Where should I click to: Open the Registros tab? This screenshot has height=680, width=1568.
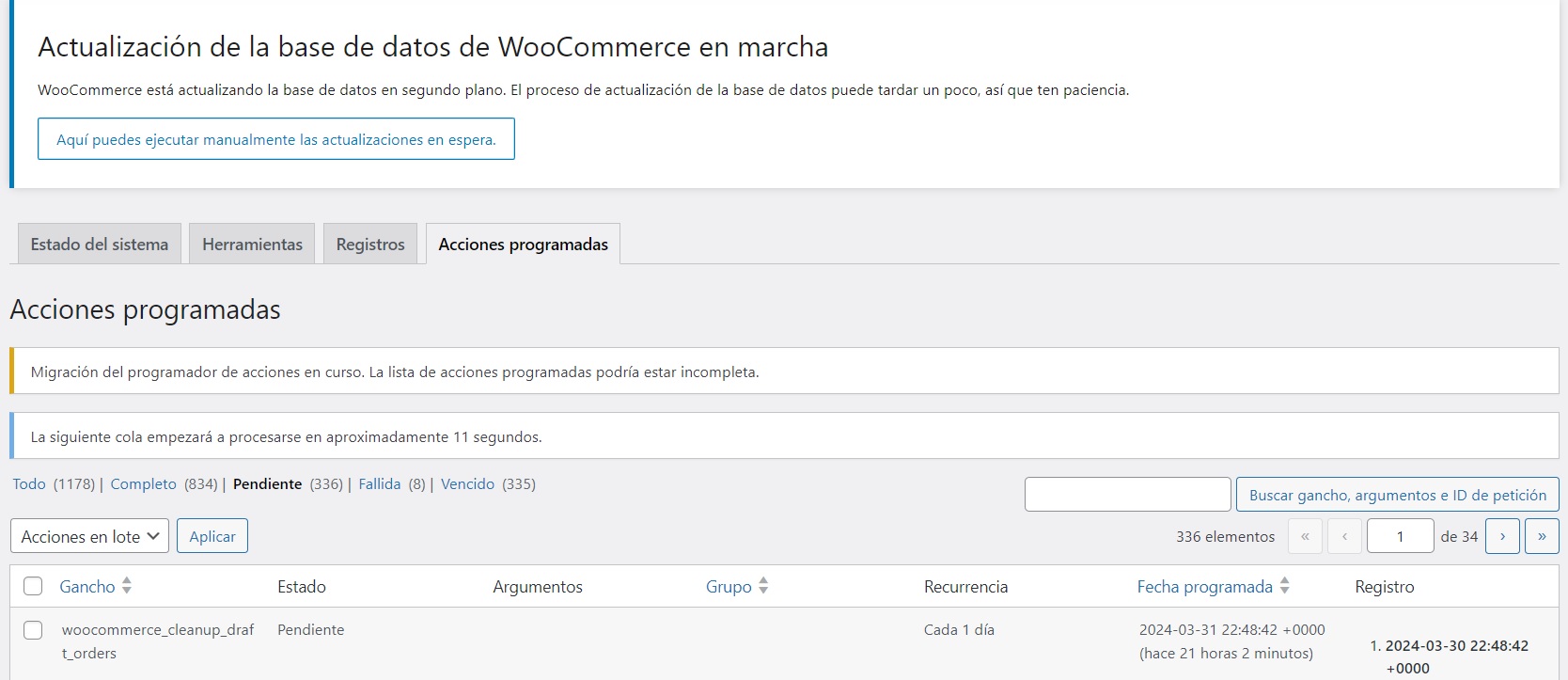pos(370,244)
